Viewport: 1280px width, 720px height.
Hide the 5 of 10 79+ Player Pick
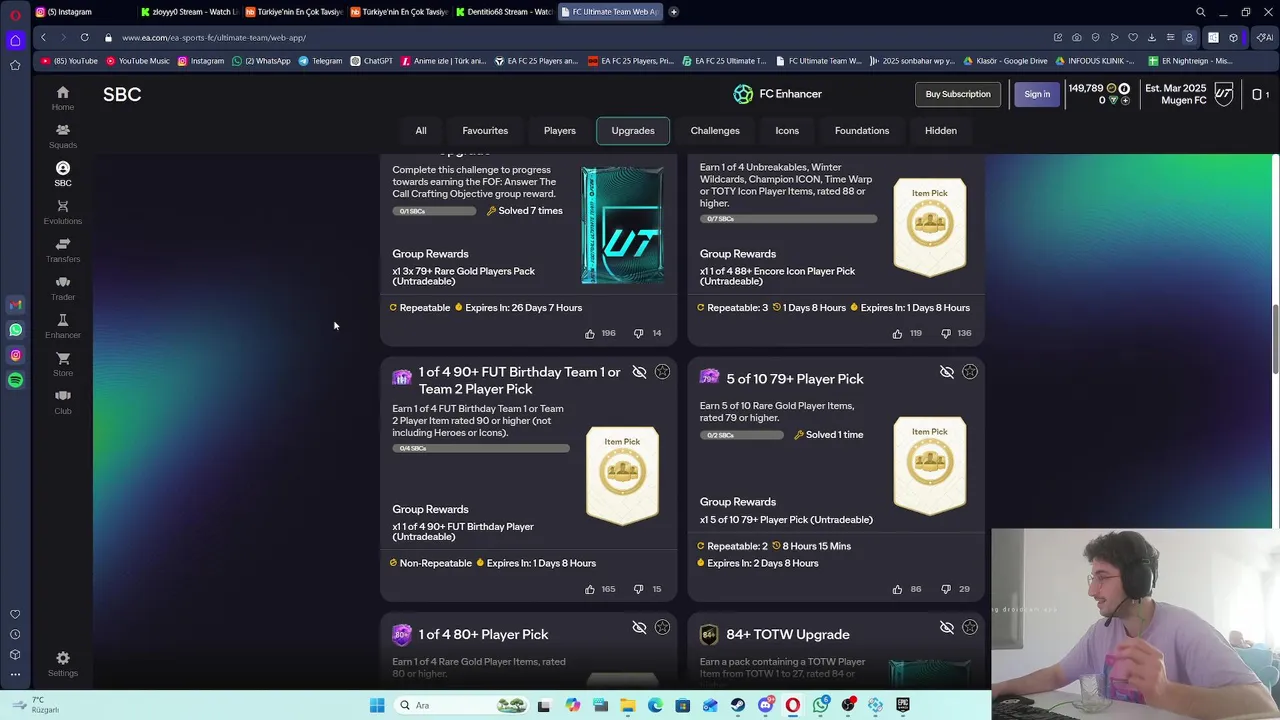pyautogui.click(x=947, y=372)
